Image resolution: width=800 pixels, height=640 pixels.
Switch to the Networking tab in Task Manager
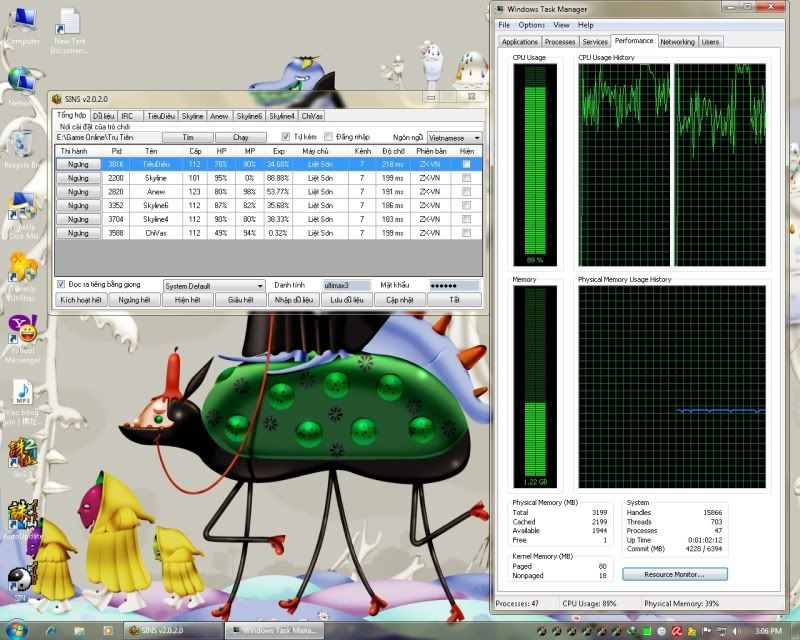[677, 42]
